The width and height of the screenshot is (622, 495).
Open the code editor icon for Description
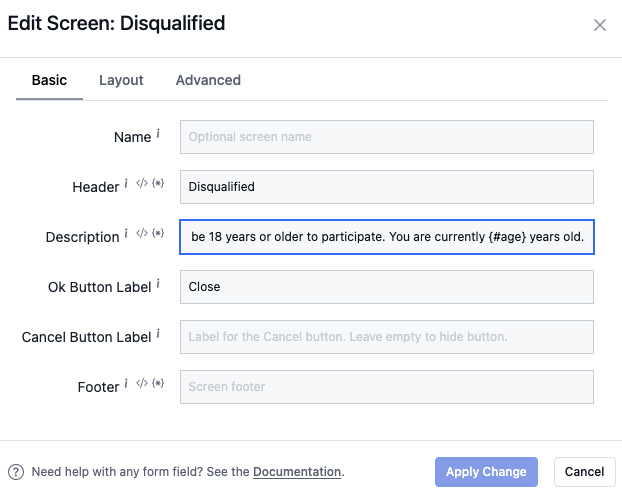(x=142, y=235)
